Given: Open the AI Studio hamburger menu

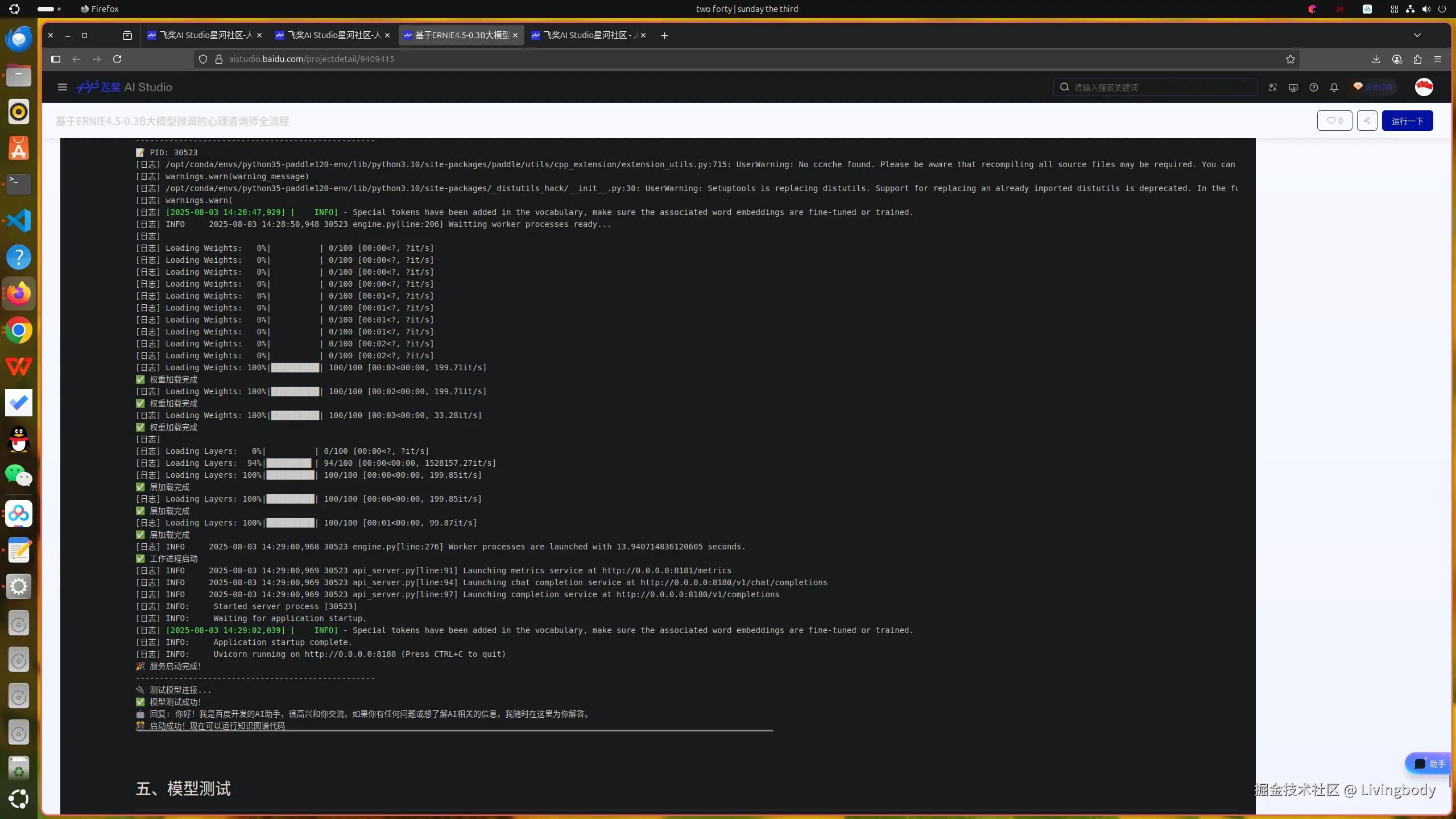Looking at the screenshot, I should [63, 87].
